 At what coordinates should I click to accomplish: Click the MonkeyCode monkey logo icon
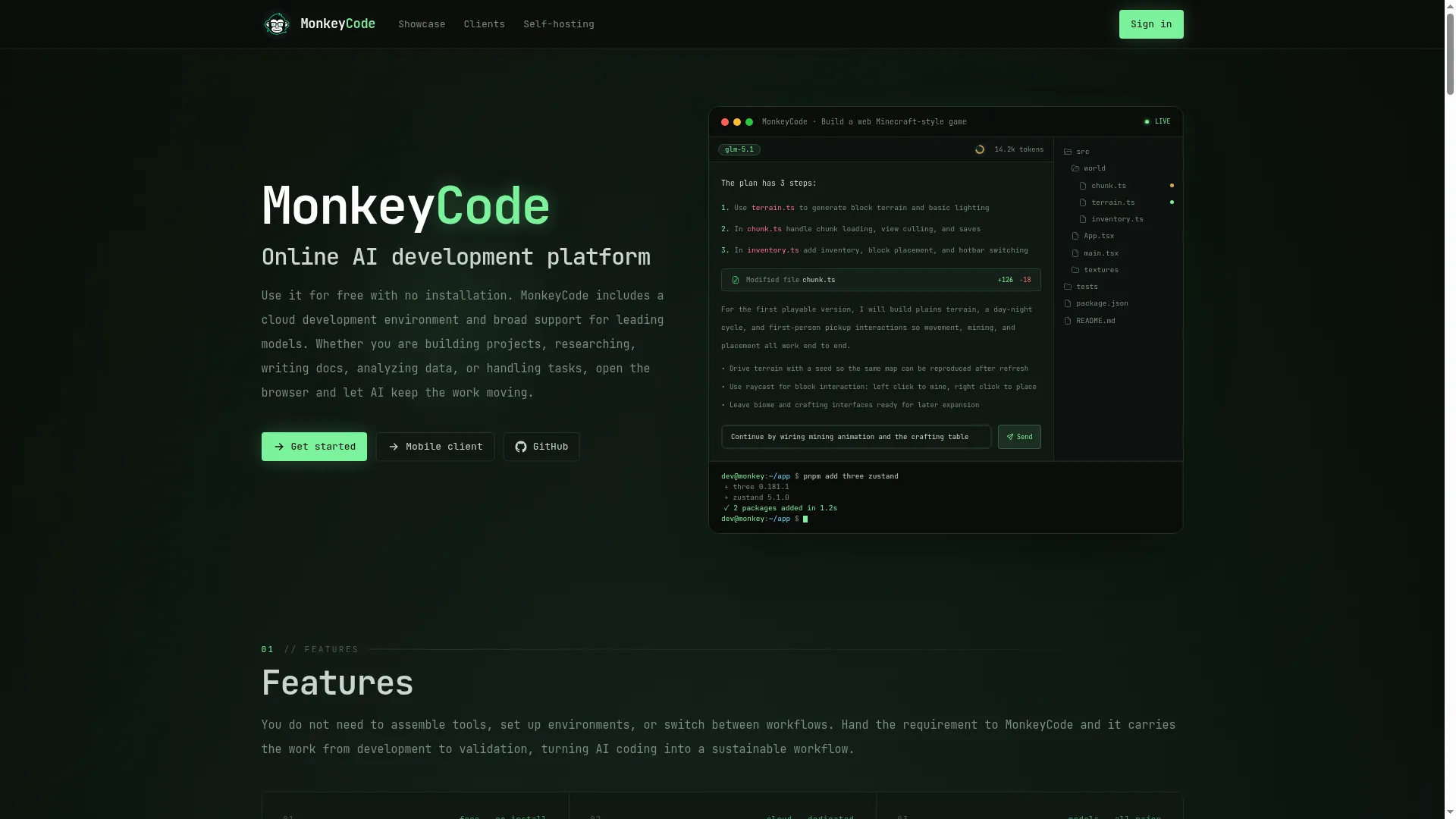pyautogui.click(x=276, y=24)
